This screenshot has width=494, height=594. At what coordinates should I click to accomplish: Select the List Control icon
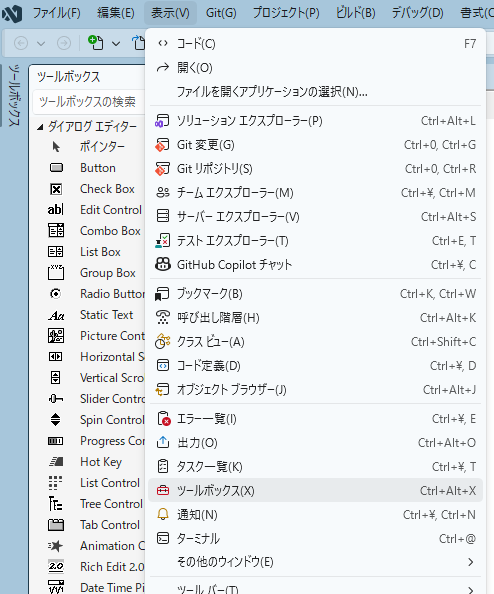click(56, 483)
